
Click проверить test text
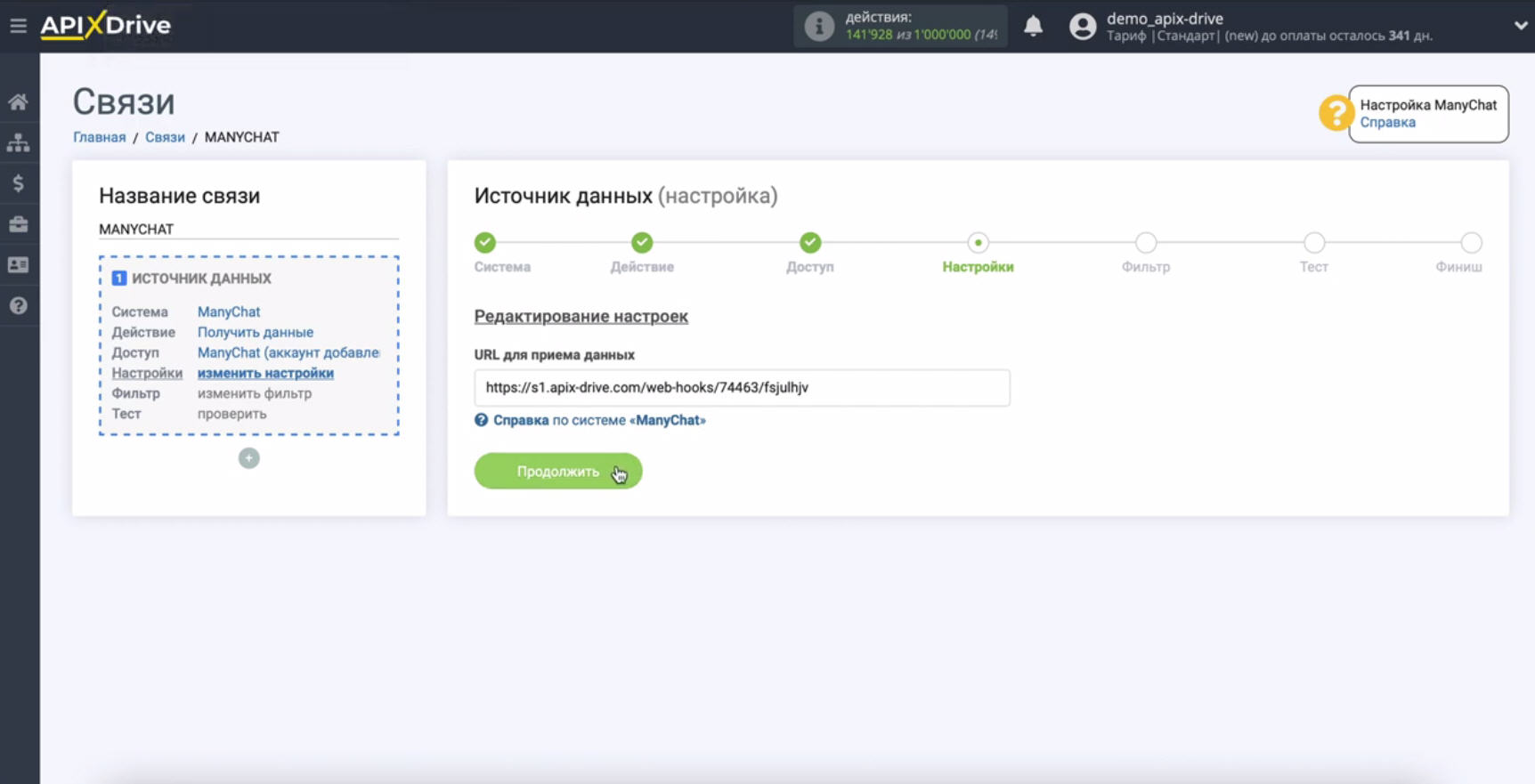pyautogui.click(x=231, y=414)
